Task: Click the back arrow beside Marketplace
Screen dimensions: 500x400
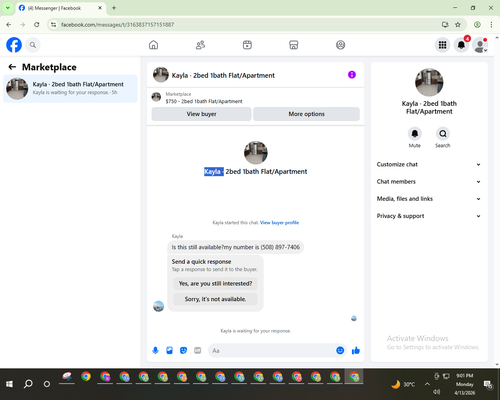Action: 12,67
